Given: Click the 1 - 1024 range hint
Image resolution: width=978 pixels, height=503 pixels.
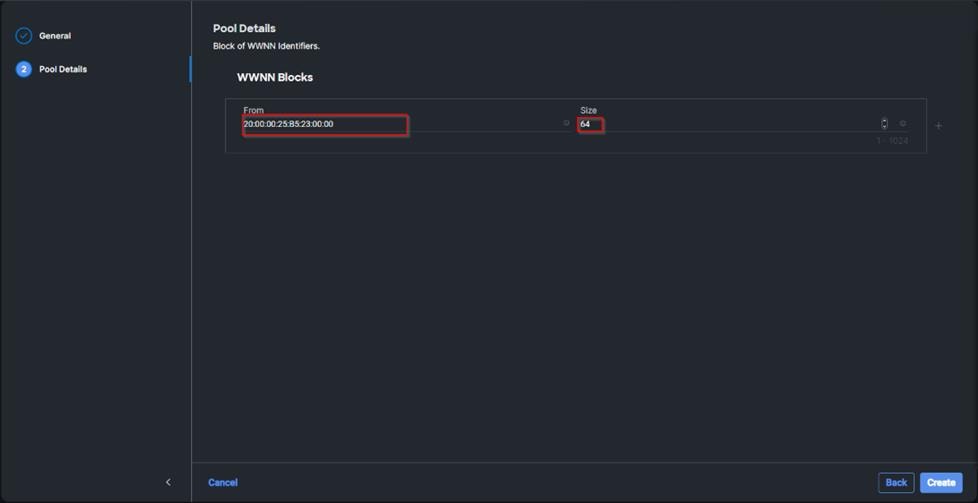Looking at the screenshot, I should 892,141.
